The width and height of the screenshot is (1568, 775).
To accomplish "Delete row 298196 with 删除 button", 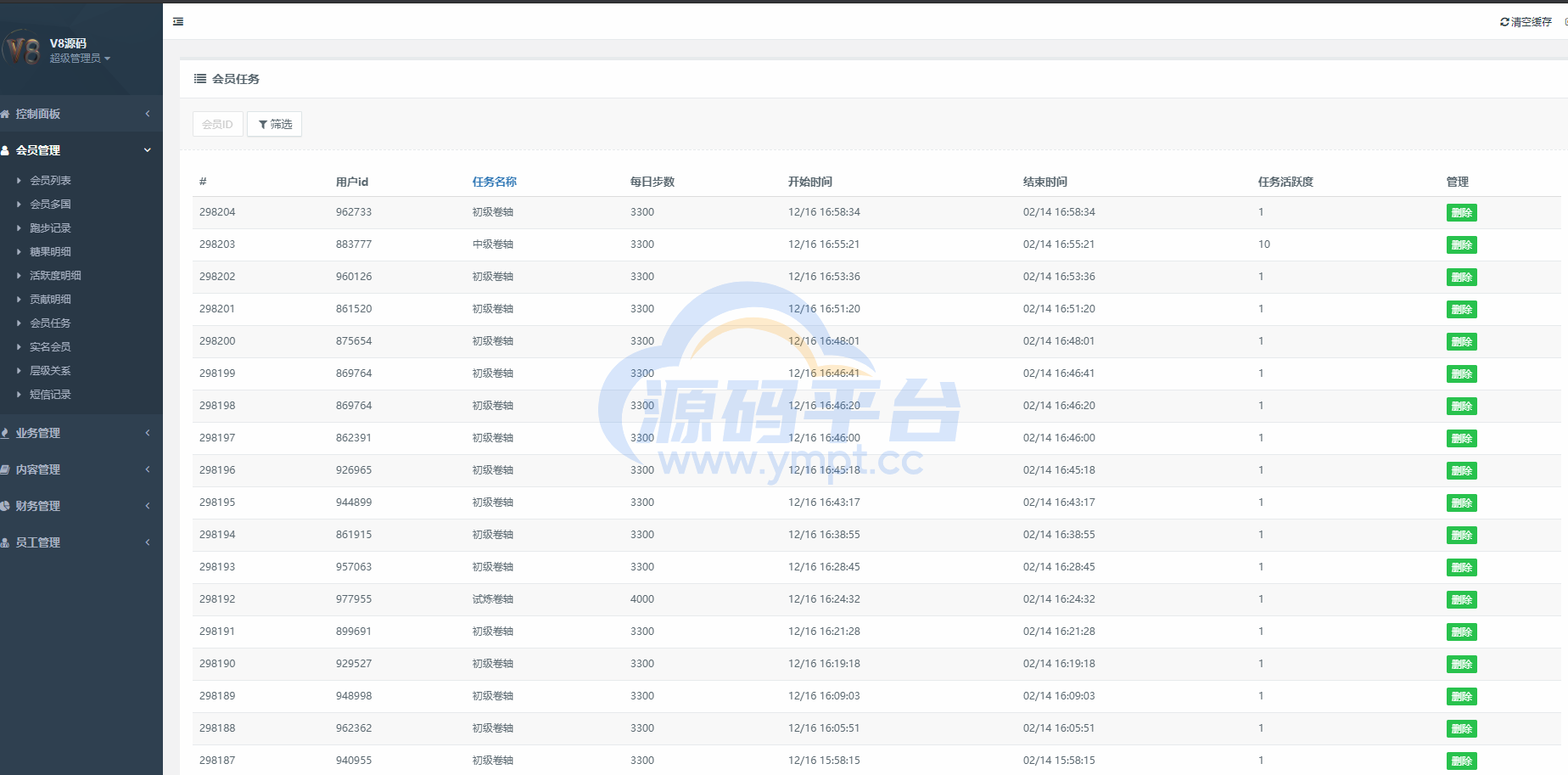I will [1461, 471].
